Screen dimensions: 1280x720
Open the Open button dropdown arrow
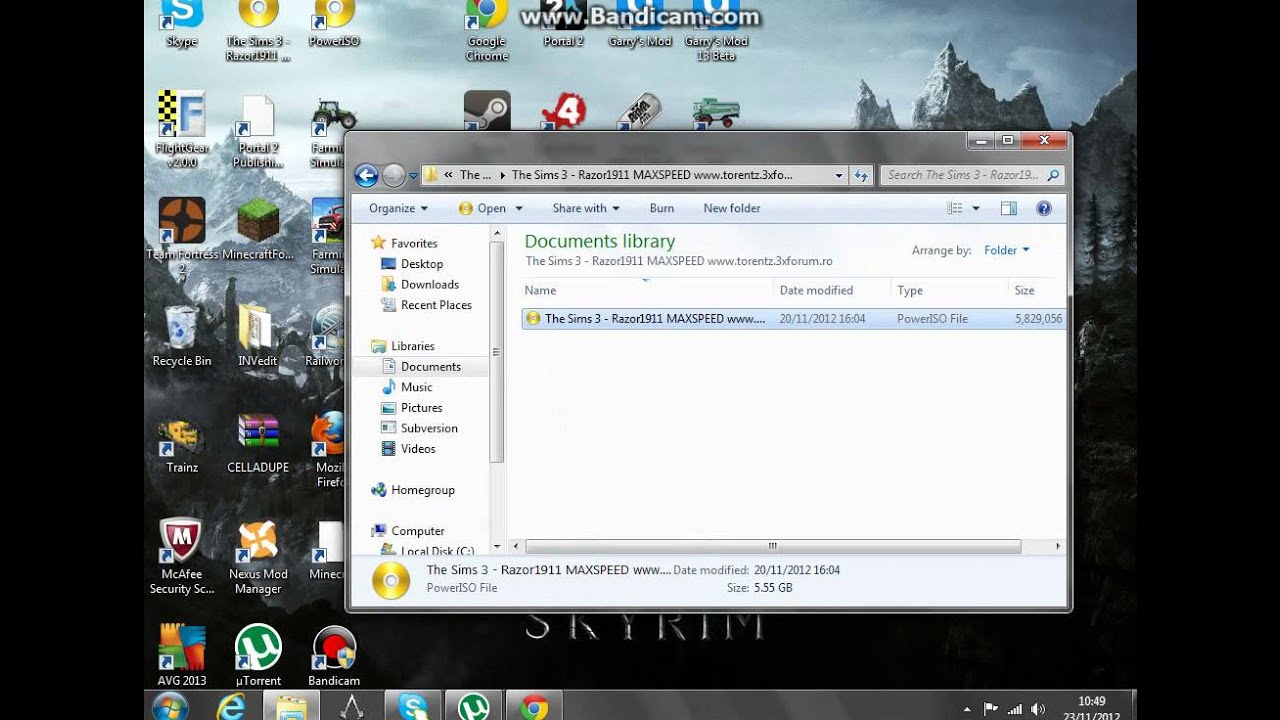tap(519, 208)
